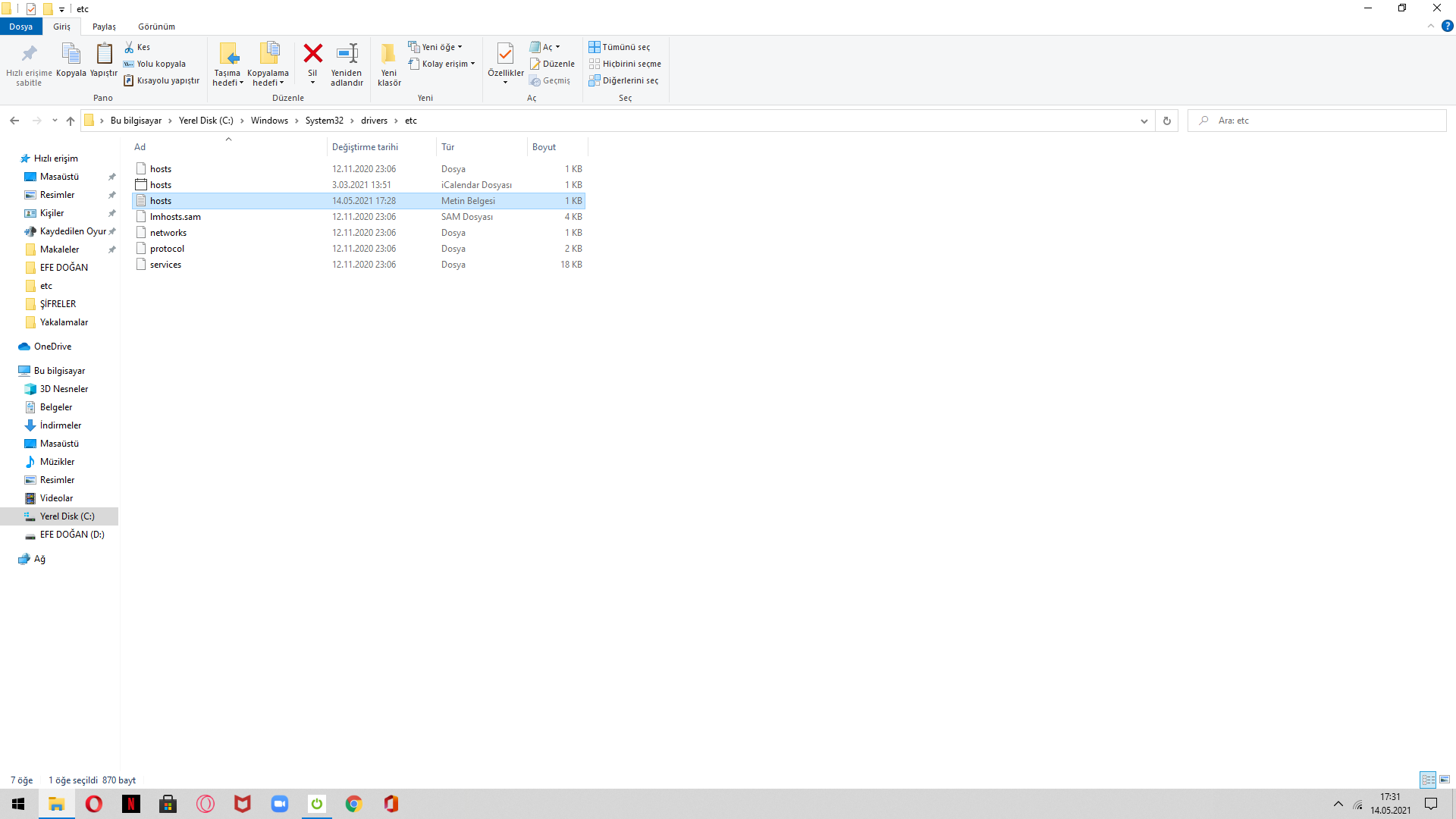
Task: Open address bar history dropdown arrow
Action: click(1144, 121)
